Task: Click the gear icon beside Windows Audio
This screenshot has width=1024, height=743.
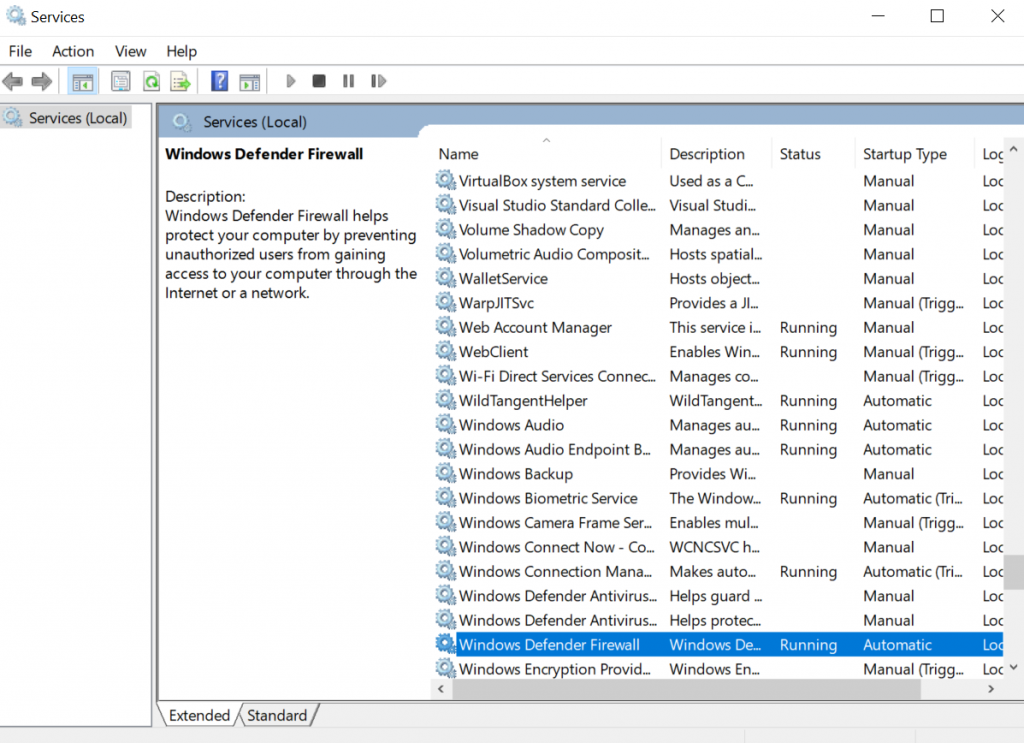Action: (x=445, y=424)
